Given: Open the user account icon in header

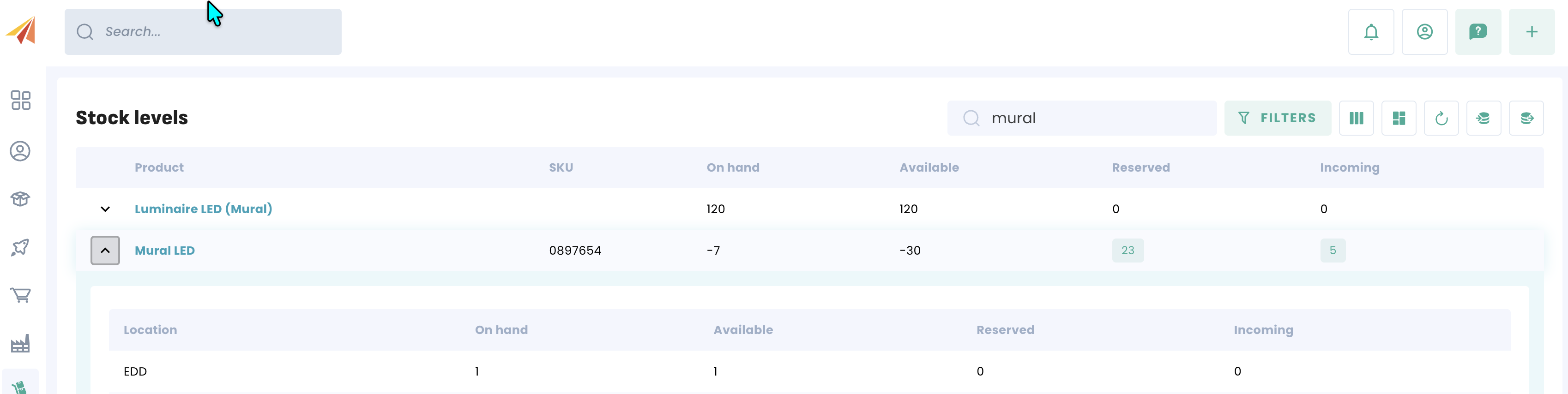Looking at the screenshot, I should tap(1424, 32).
